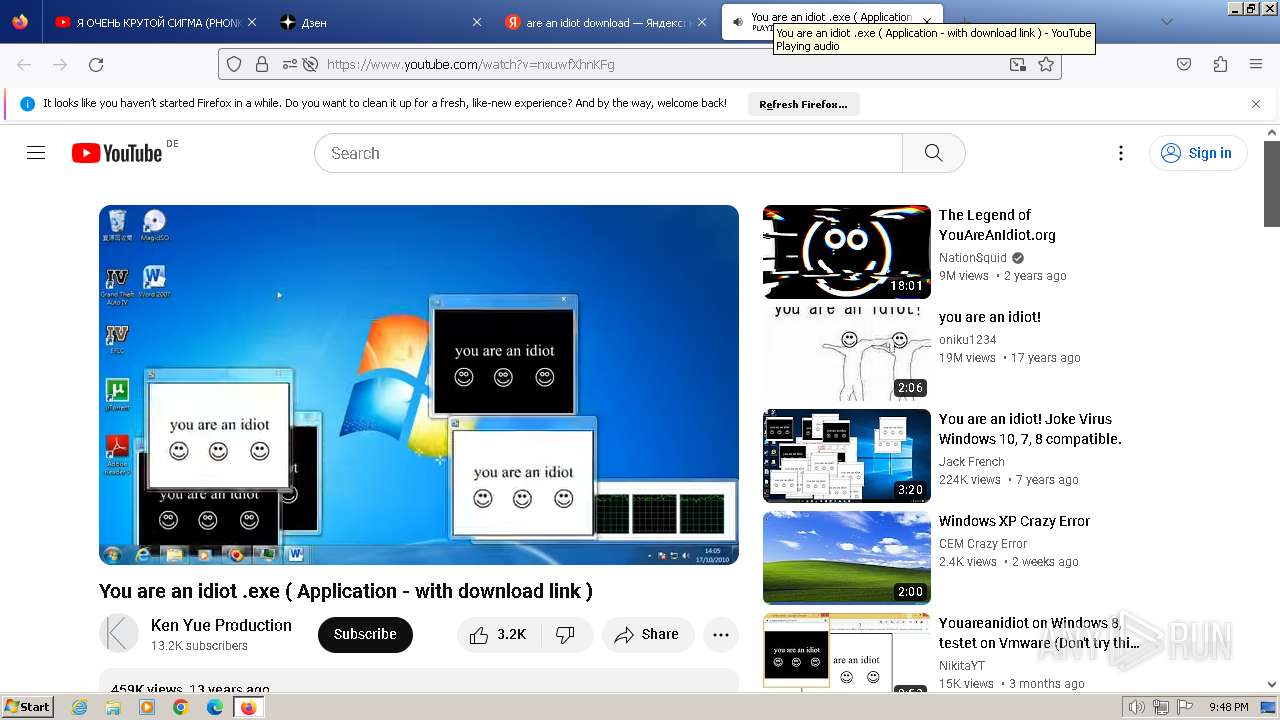Open Windows Explorer from taskbar
Screen dimensions: 1280x720
tap(113, 707)
